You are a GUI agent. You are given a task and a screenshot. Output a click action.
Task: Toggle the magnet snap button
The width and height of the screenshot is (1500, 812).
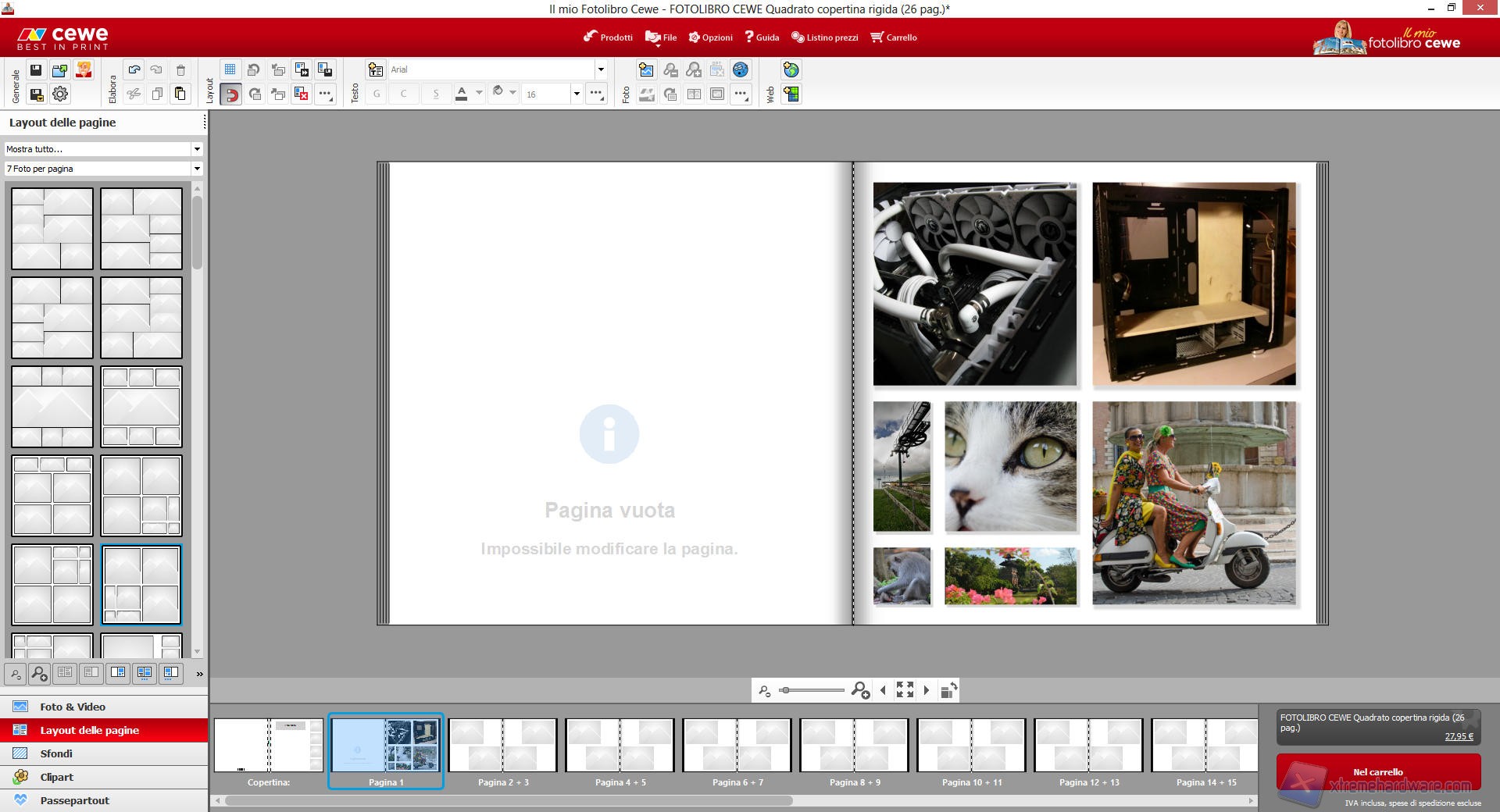tap(231, 94)
